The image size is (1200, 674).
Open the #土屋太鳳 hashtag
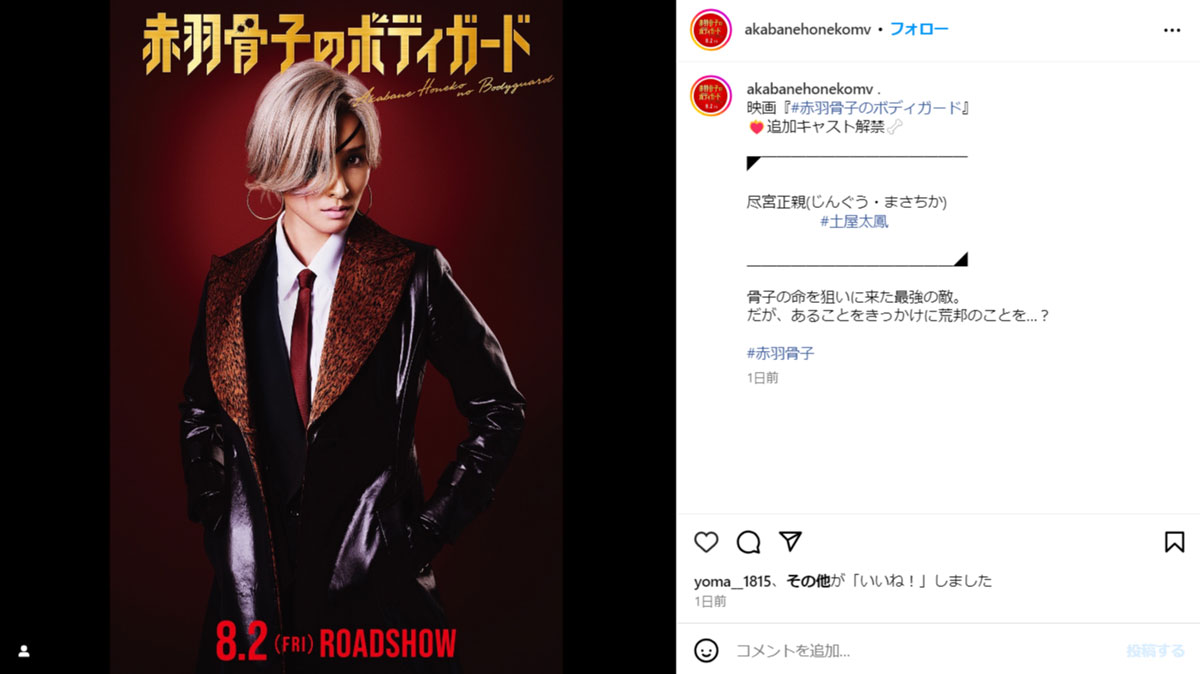tap(854, 222)
